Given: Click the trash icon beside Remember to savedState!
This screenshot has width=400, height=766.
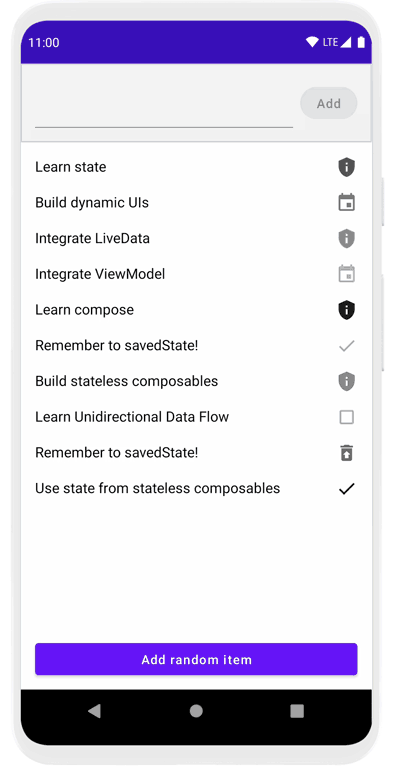Looking at the screenshot, I should click(x=346, y=453).
